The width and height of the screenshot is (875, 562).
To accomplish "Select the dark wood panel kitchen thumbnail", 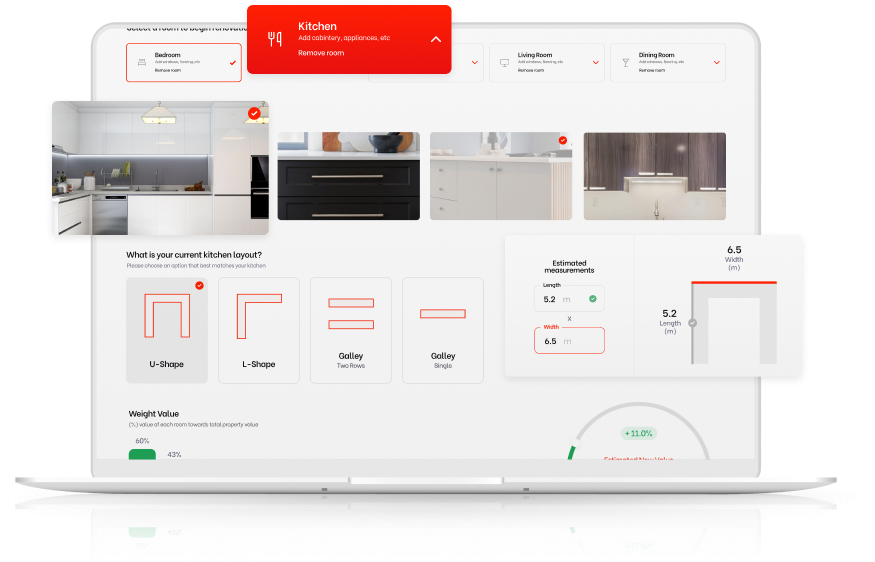I will coord(654,176).
